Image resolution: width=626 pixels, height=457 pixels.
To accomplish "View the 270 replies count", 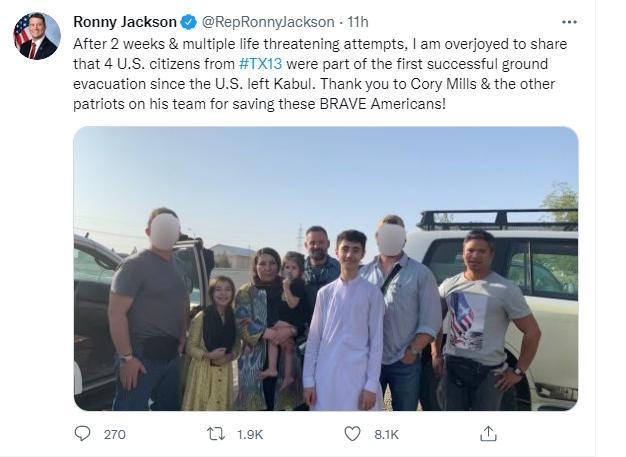I will 115,434.
